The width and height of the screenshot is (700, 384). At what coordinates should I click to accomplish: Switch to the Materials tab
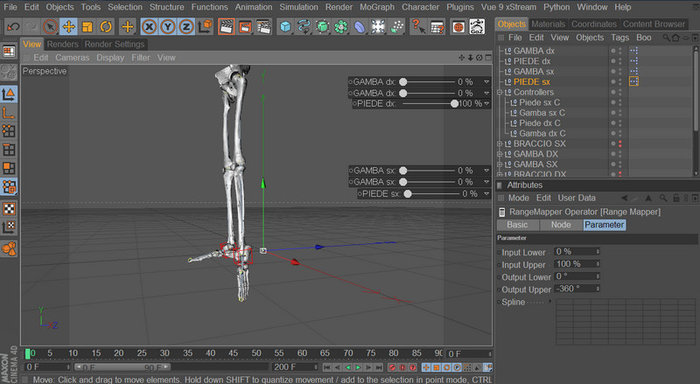point(548,24)
